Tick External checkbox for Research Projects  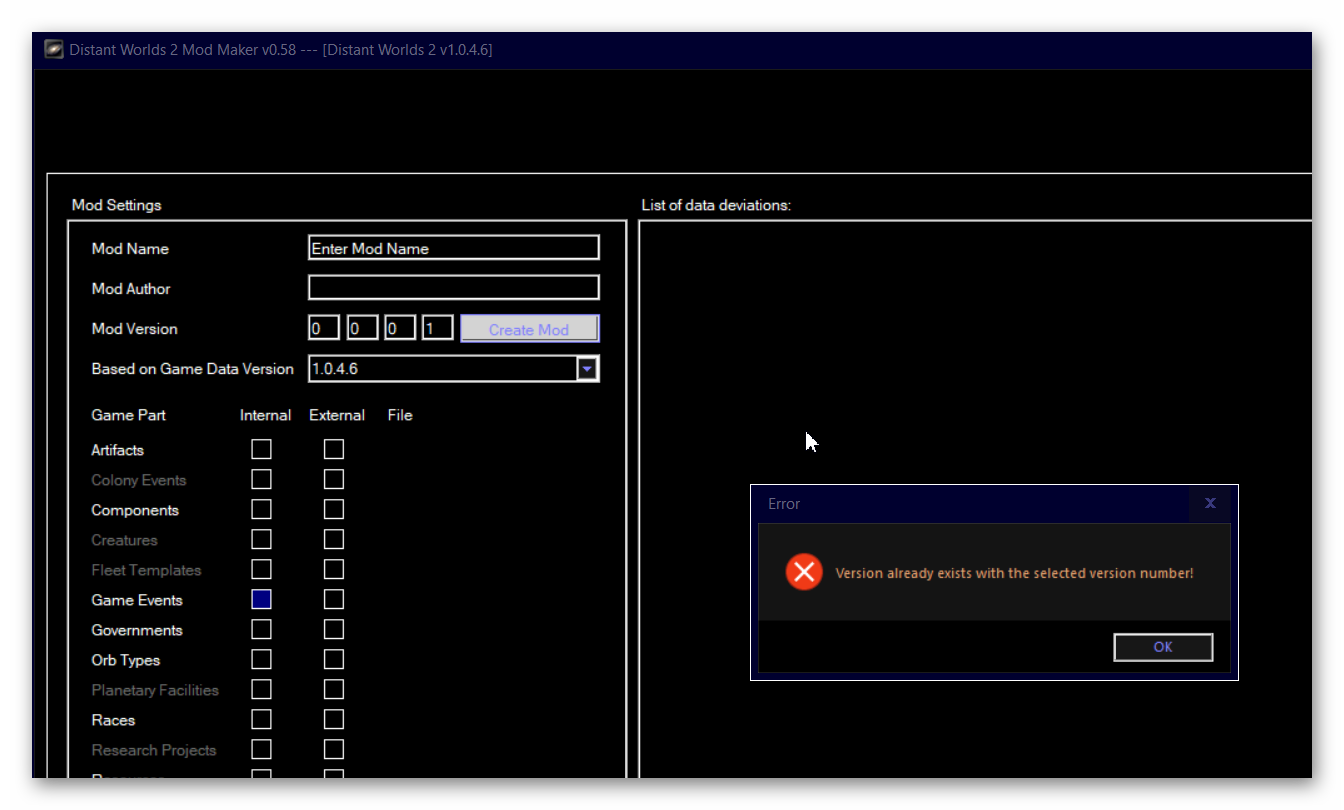tap(334, 749)
